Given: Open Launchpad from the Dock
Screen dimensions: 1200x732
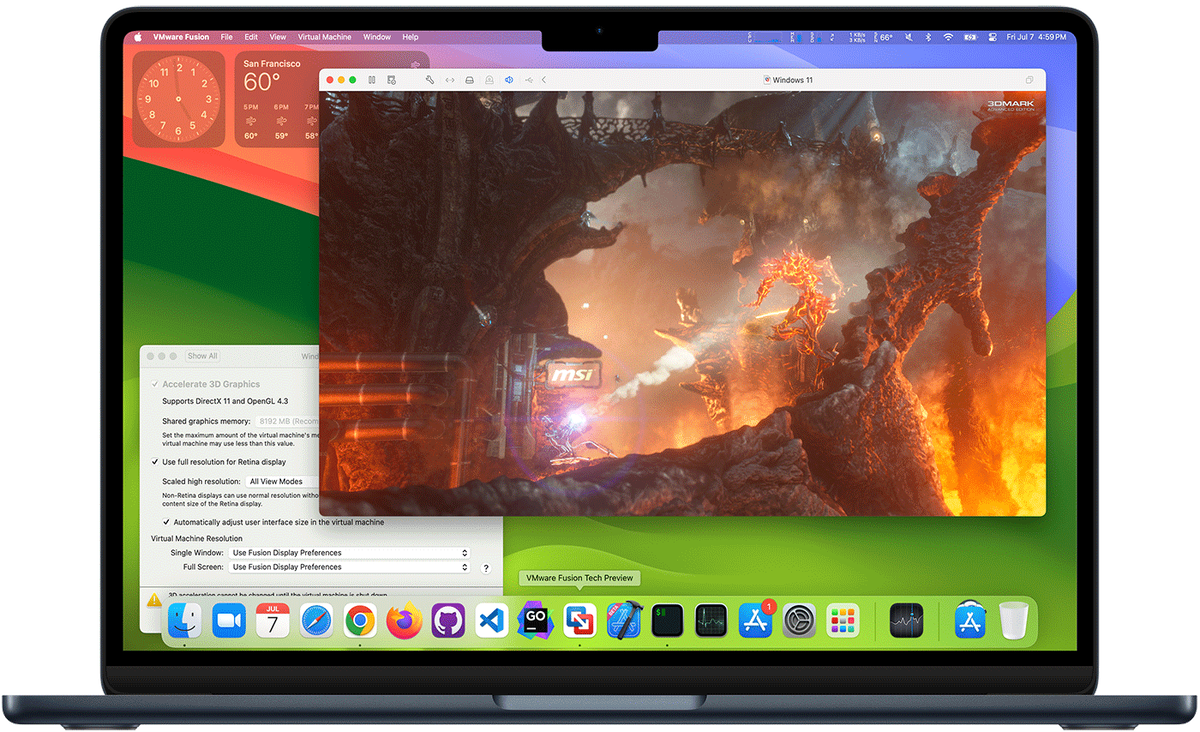Looking at the screenshot, I should coord(843,621).
